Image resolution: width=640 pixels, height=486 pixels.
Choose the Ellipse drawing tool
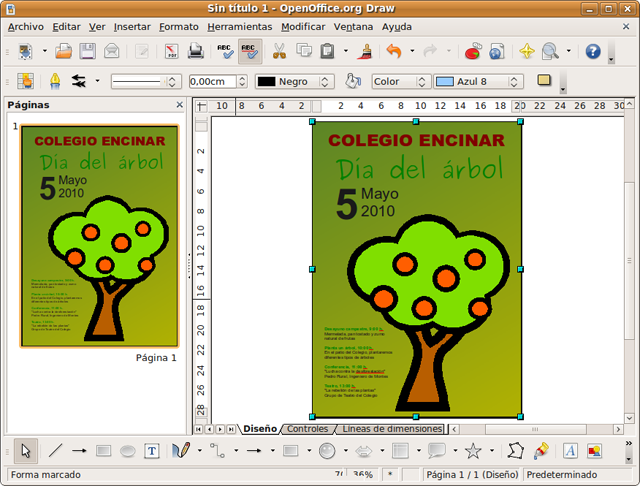coord(128,451)
